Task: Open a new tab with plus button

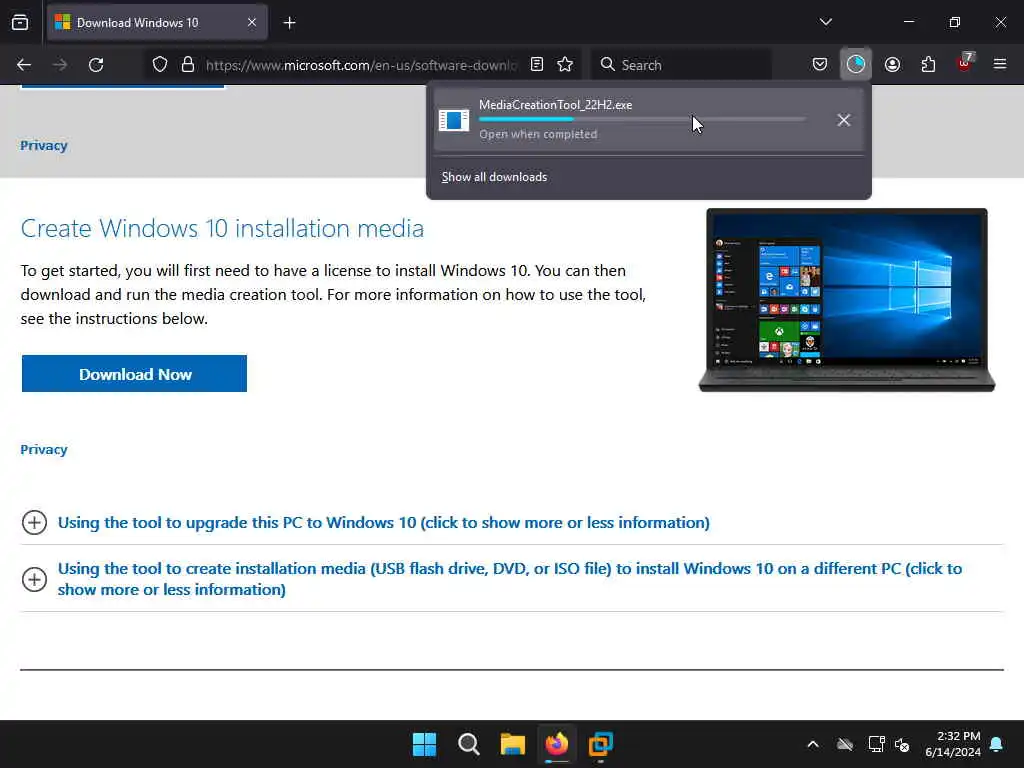Action: coord(289,23)
